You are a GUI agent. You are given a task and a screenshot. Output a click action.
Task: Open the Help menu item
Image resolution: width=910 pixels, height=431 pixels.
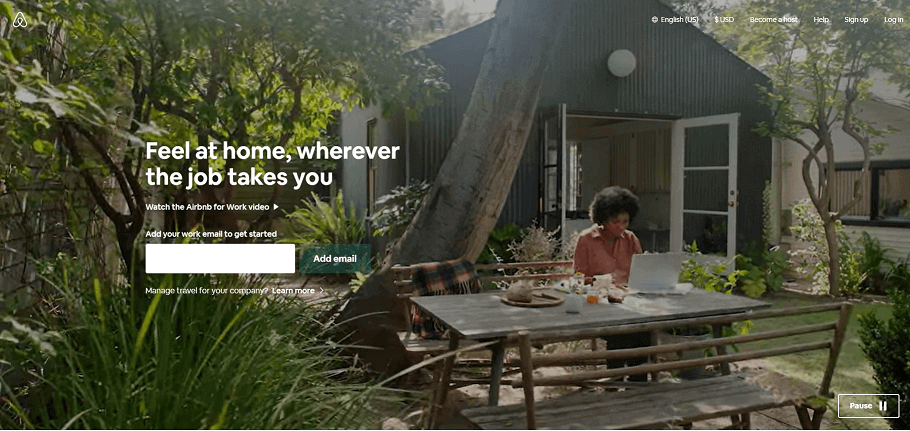(x=821, y=20)
